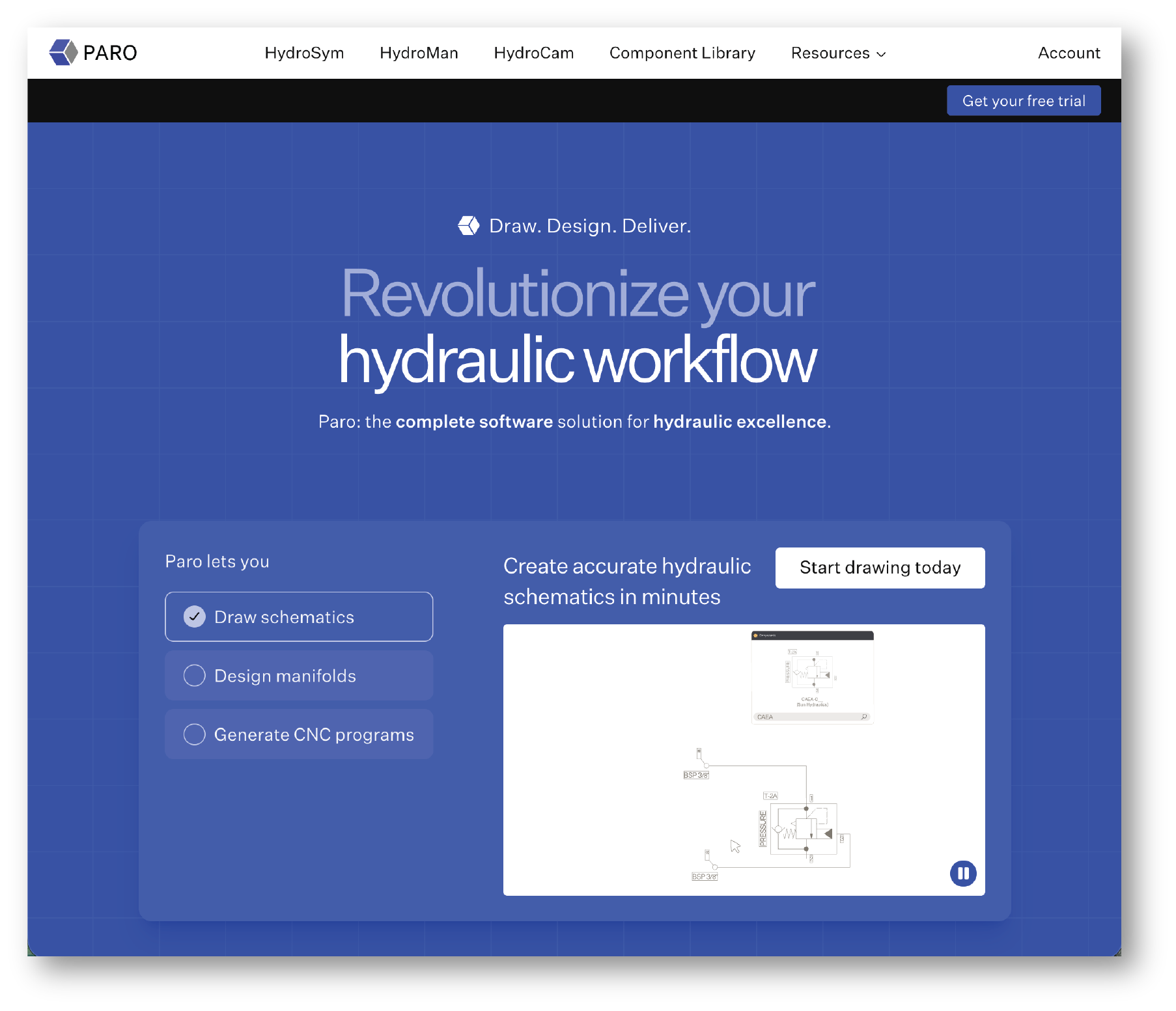Expand the Resources dropdown menu
1176x1011 pixels.
point(838,53)
